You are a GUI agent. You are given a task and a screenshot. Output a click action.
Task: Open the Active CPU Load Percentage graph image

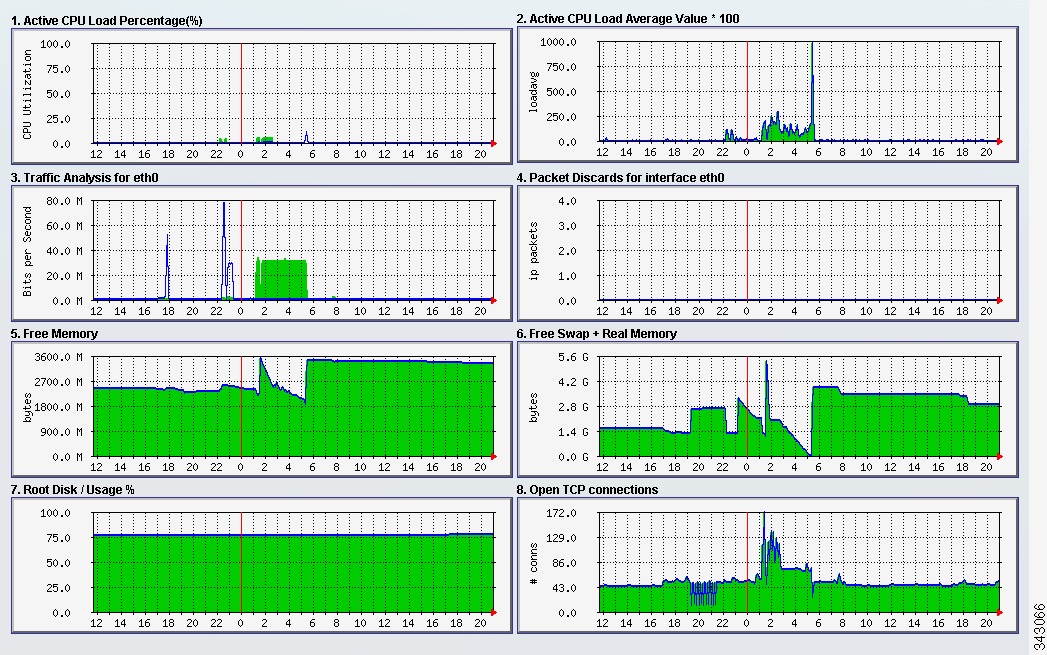[262, 96]
